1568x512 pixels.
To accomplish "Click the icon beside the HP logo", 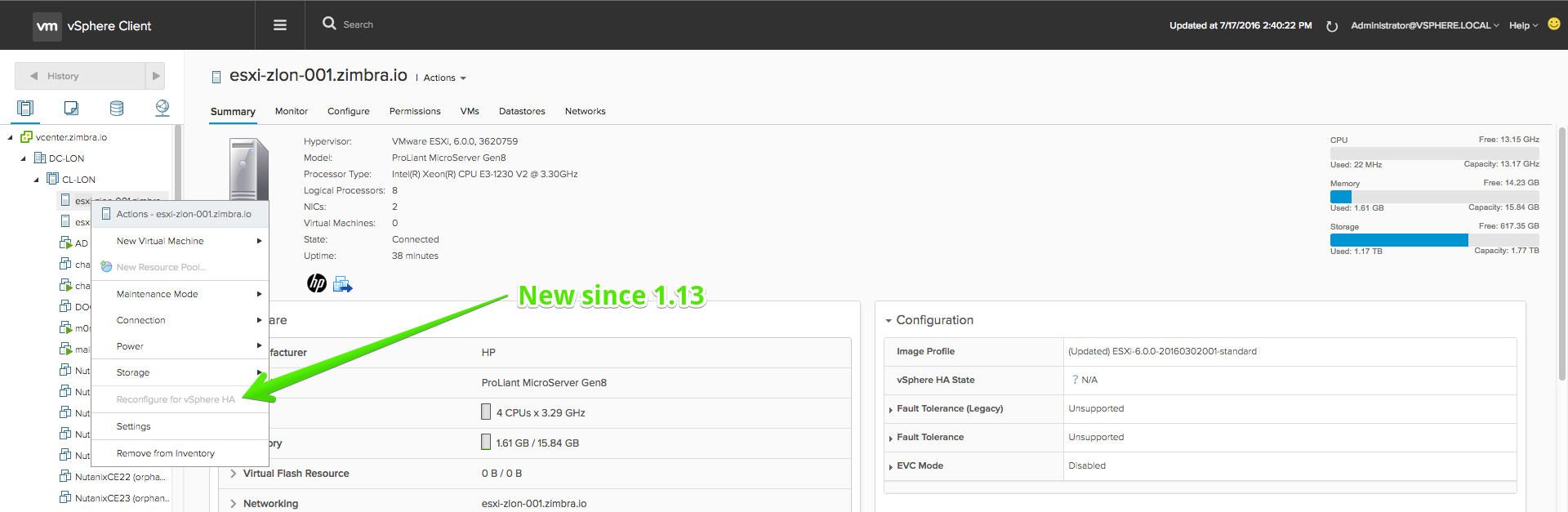I will (x=343, y=284).
